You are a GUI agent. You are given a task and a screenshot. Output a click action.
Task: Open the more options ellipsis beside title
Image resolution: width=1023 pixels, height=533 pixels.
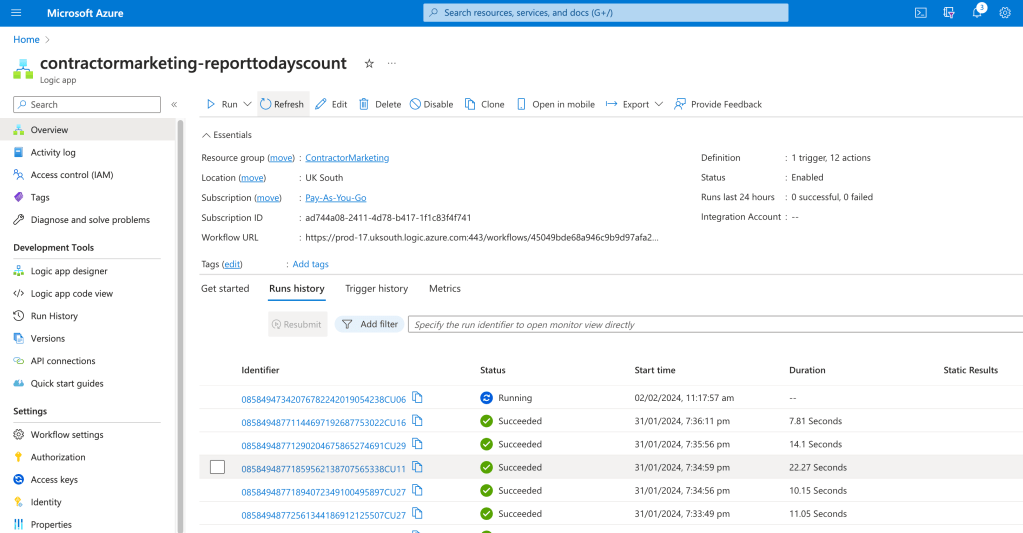391,63
